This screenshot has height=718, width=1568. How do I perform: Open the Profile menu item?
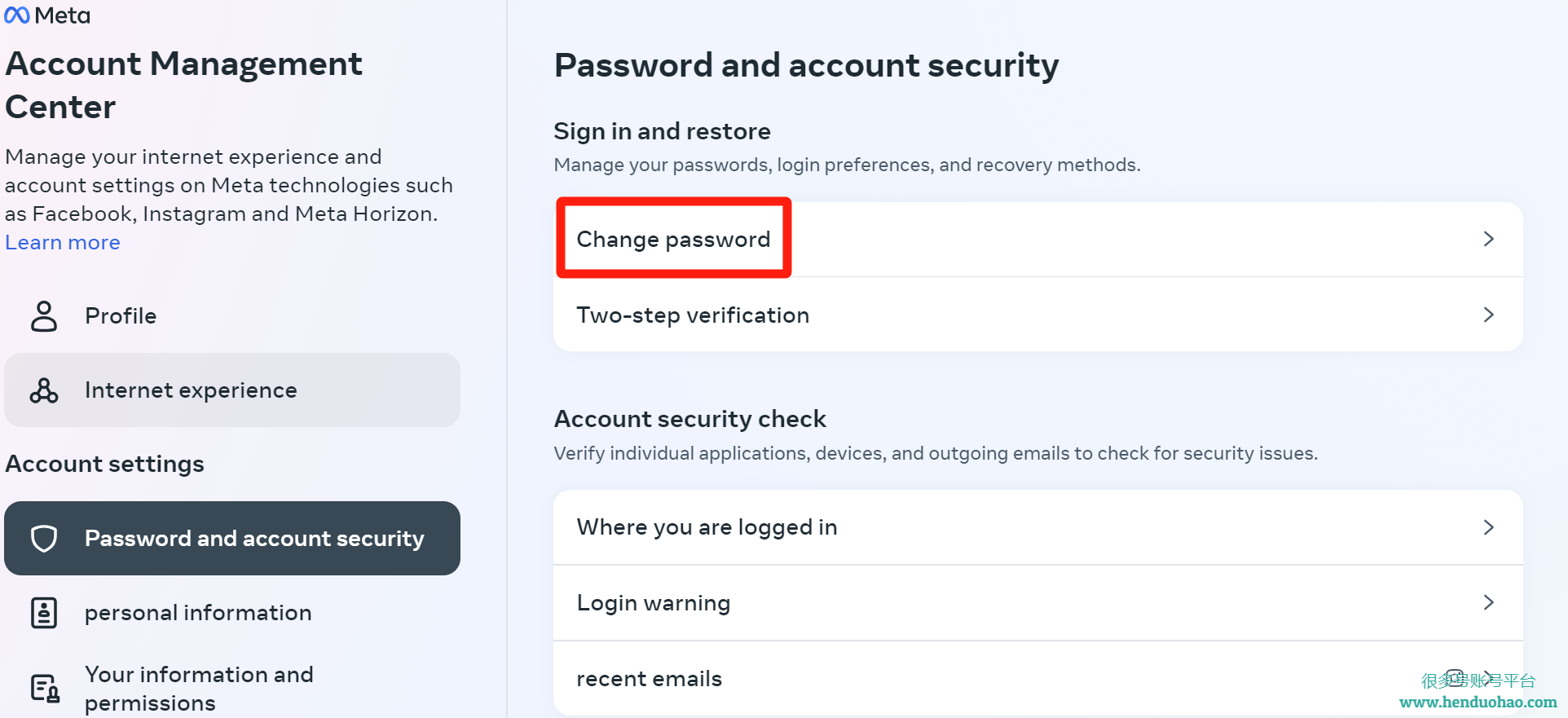[x=232, y=316]
